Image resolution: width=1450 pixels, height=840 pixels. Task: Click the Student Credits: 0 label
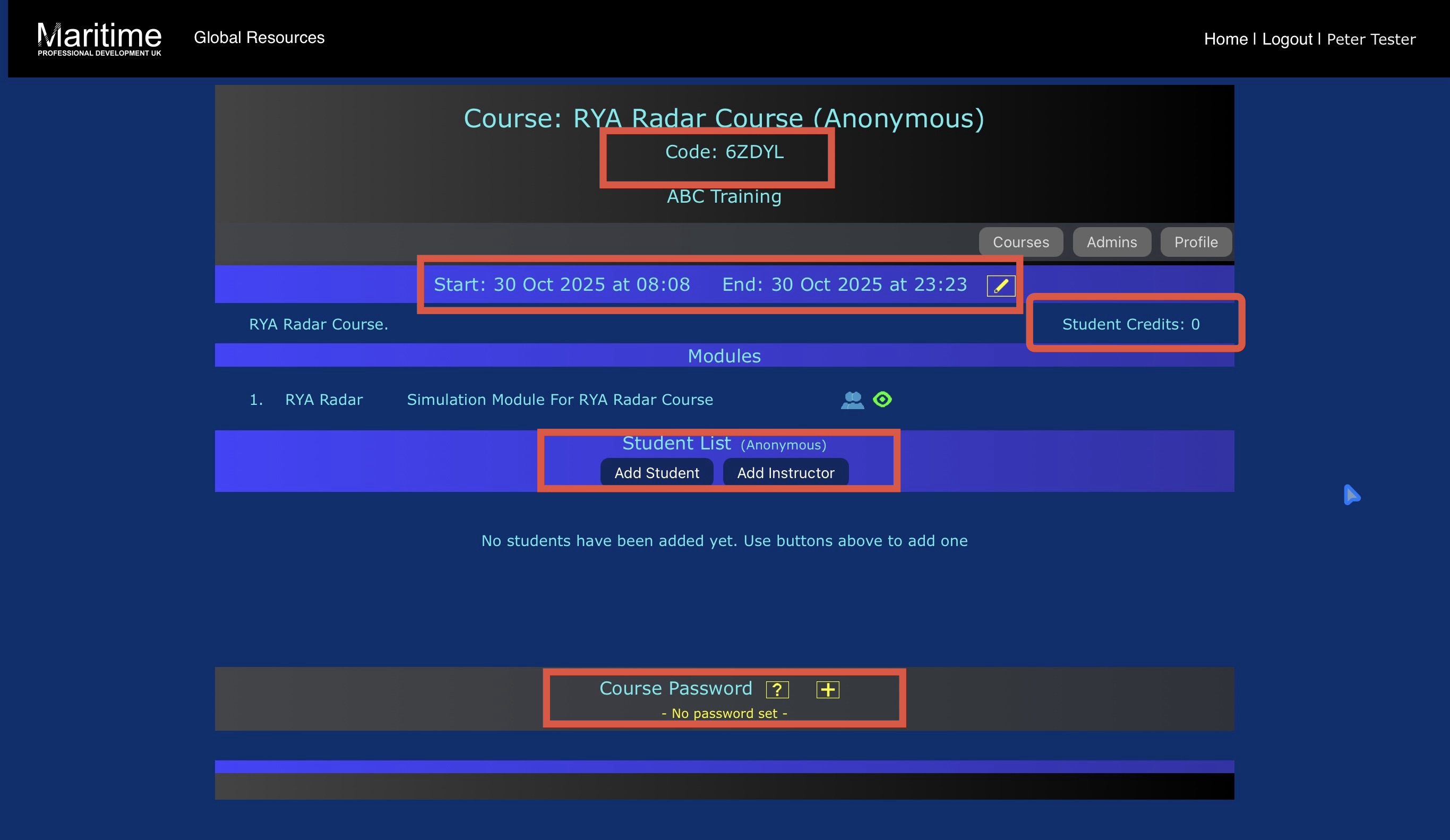tap(1131, 324)
